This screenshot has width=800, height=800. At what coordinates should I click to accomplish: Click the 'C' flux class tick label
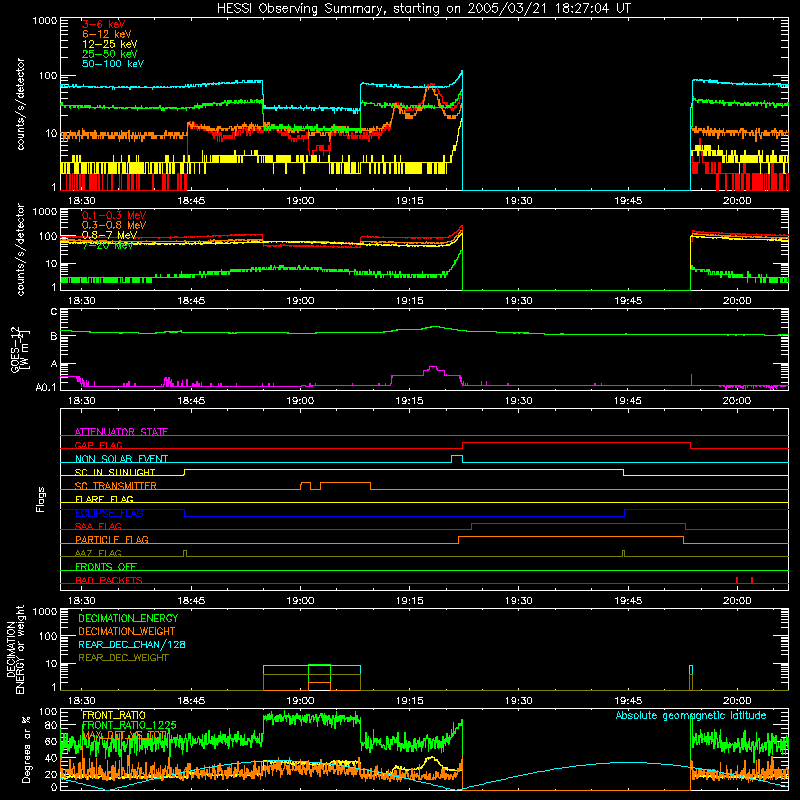54,311
